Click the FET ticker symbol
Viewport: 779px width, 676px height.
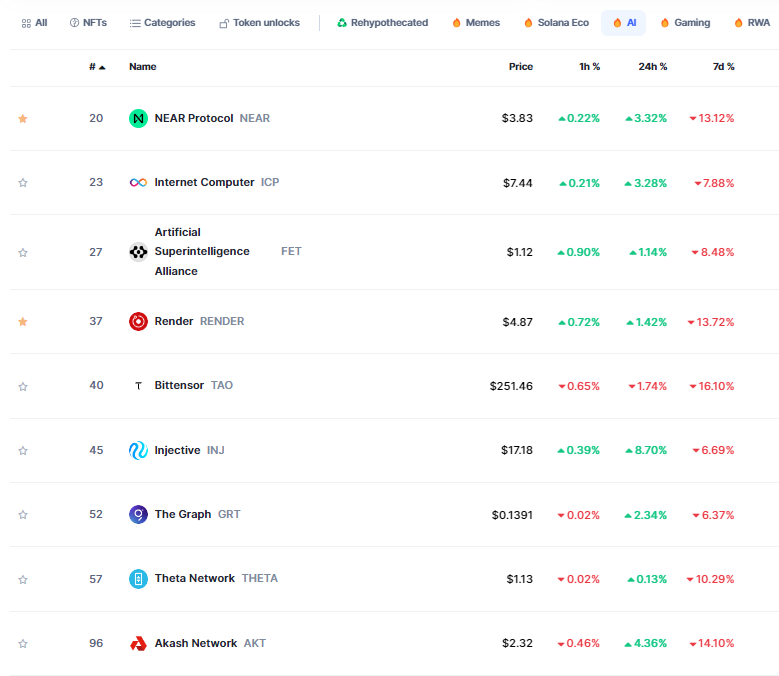click(291, 251)
